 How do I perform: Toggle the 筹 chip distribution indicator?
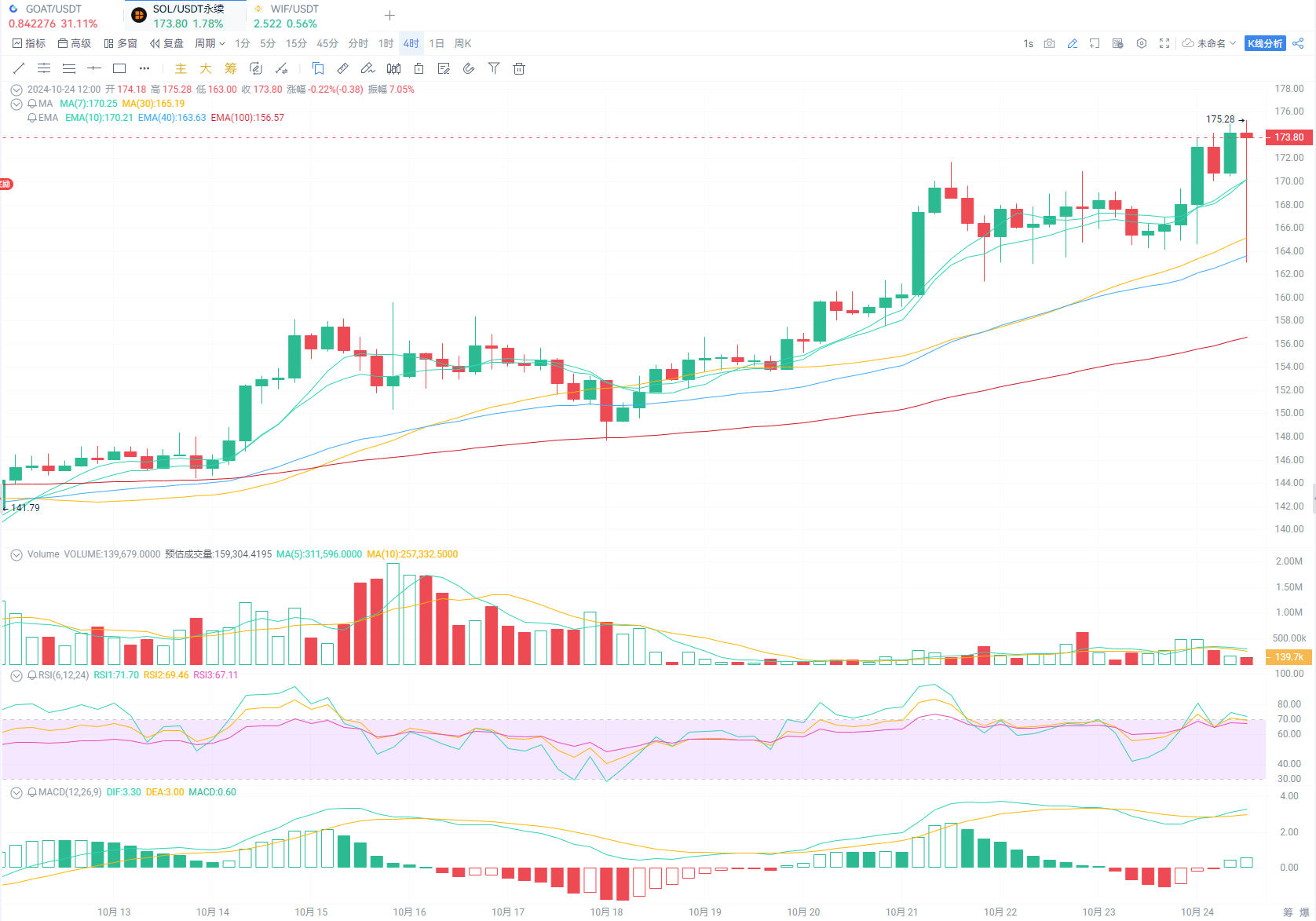(231, 68)
